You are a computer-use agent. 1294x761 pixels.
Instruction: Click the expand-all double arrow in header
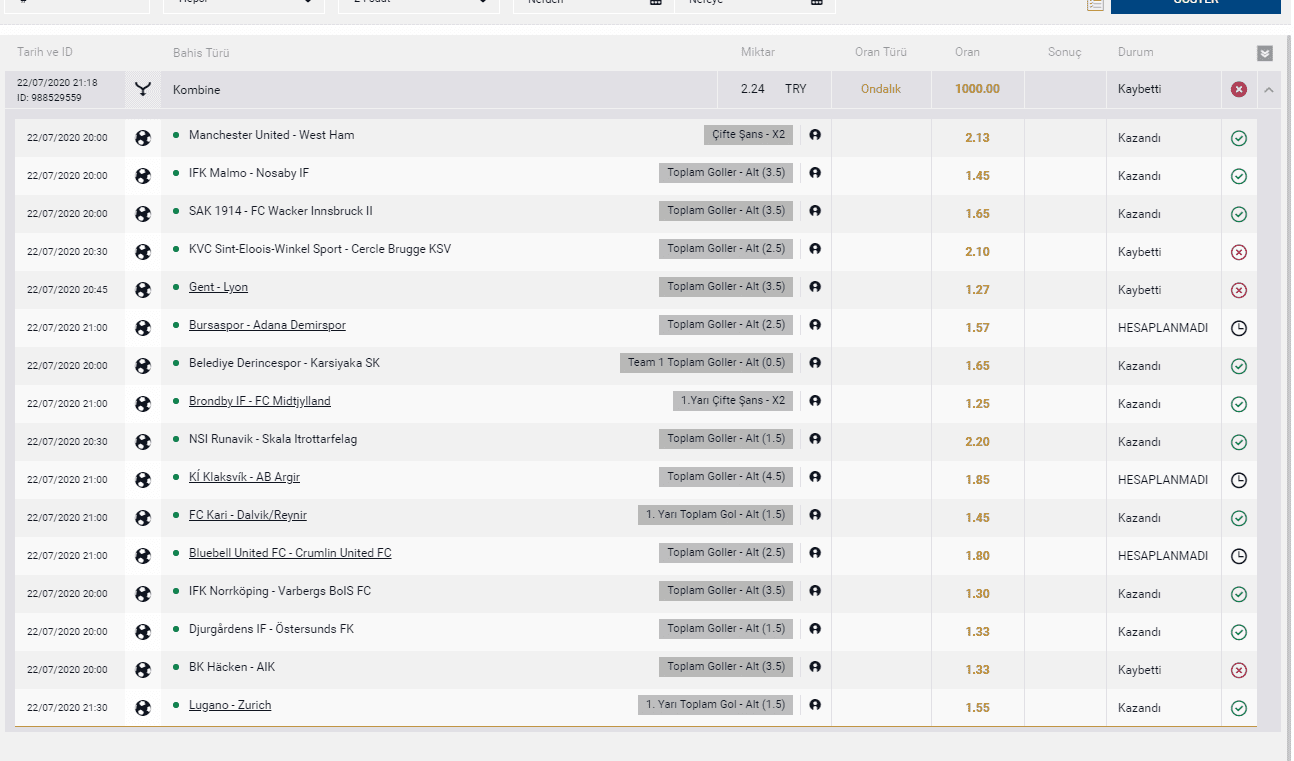pyautogui.click(x=1265, y=53)
